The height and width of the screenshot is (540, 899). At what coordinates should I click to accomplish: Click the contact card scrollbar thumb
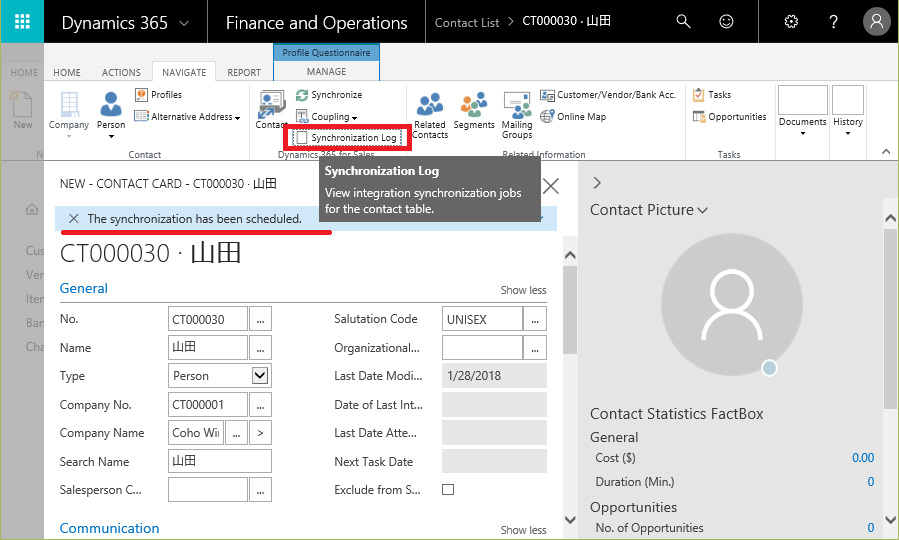[x=570, y=310]
